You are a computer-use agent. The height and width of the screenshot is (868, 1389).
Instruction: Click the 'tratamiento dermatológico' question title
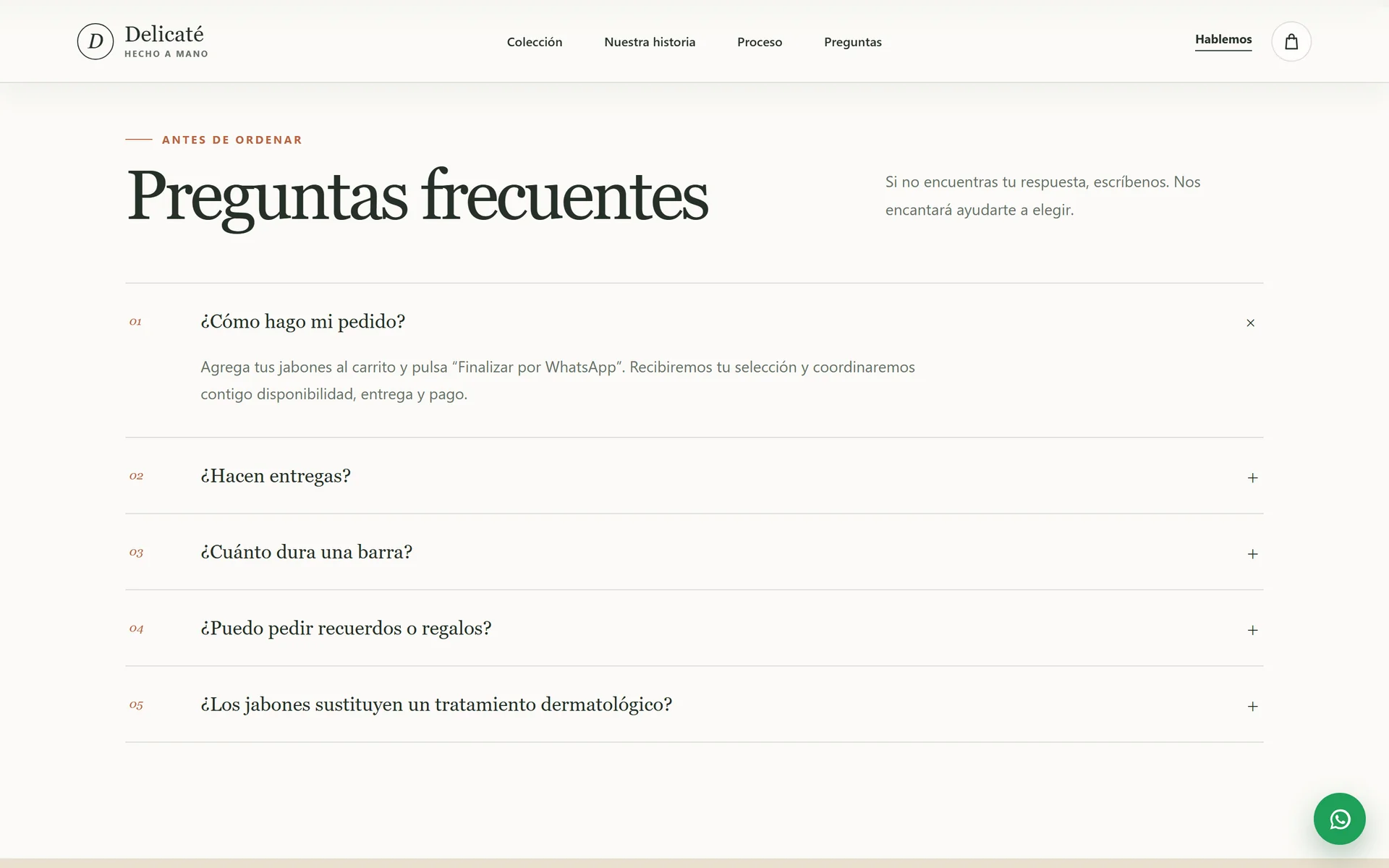coord(436,705)
